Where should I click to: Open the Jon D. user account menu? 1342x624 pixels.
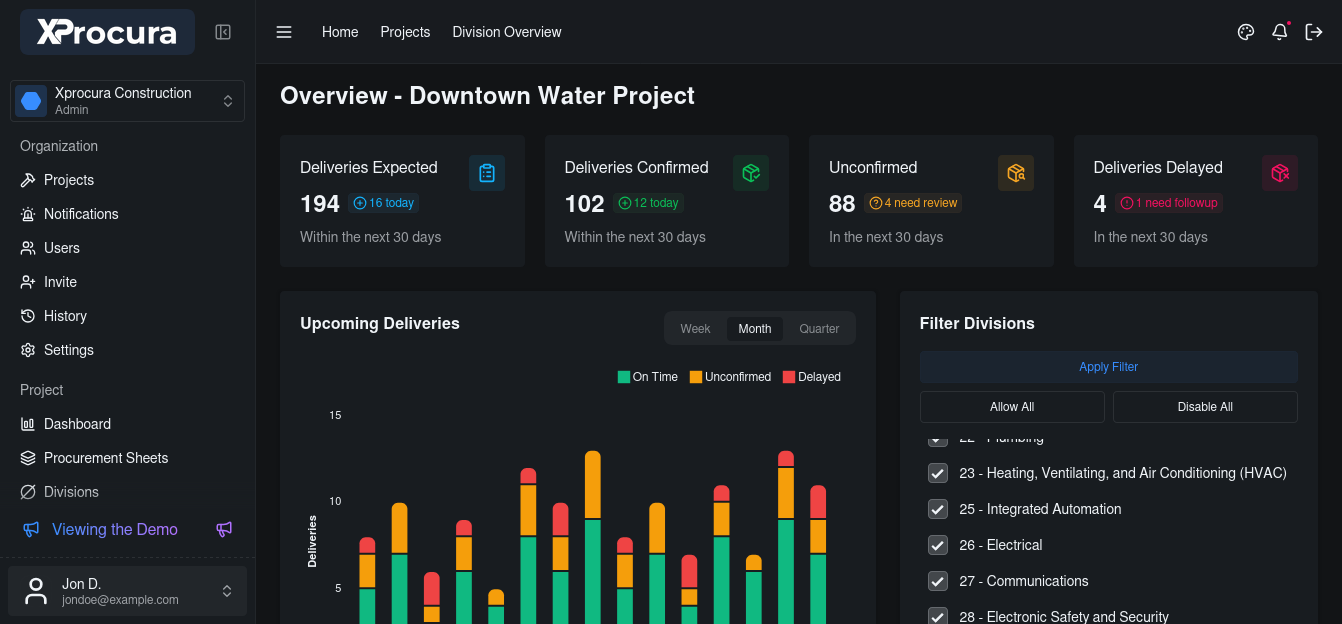pyautogui.click(x=127, y=591)
